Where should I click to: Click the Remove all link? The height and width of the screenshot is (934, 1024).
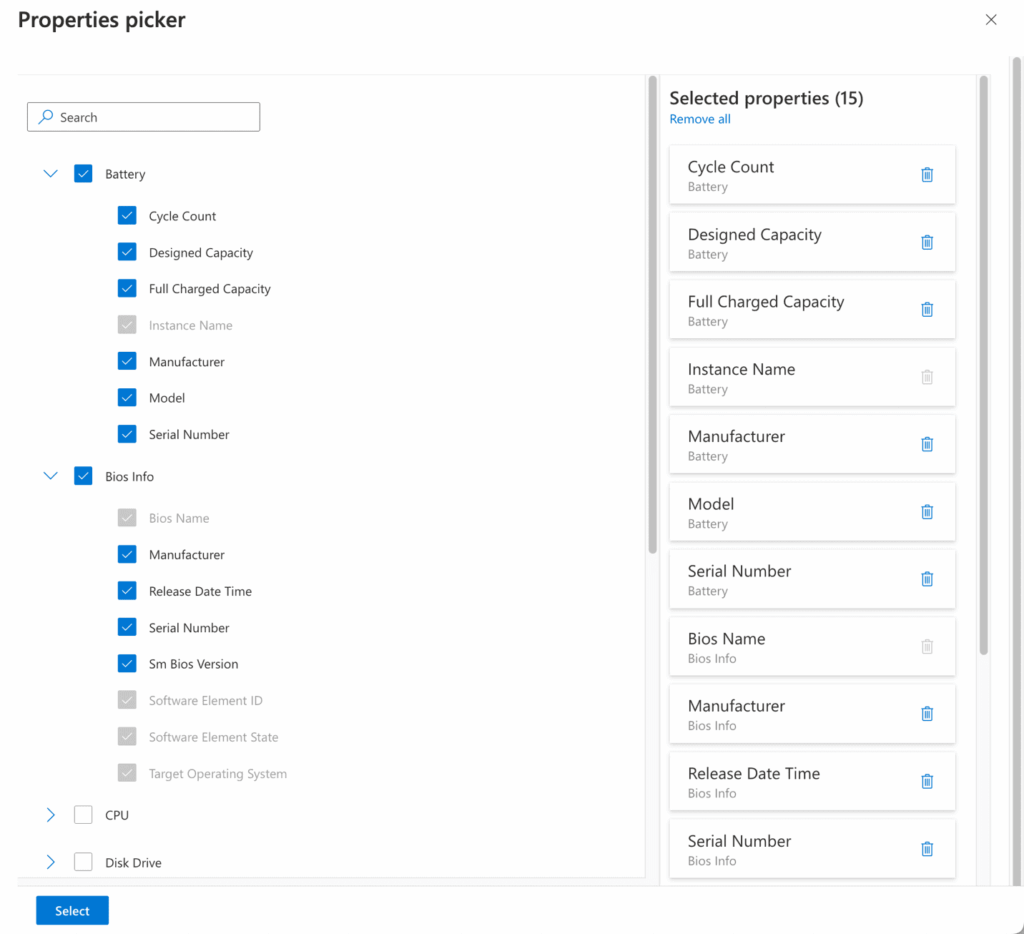tap(699, 118)
